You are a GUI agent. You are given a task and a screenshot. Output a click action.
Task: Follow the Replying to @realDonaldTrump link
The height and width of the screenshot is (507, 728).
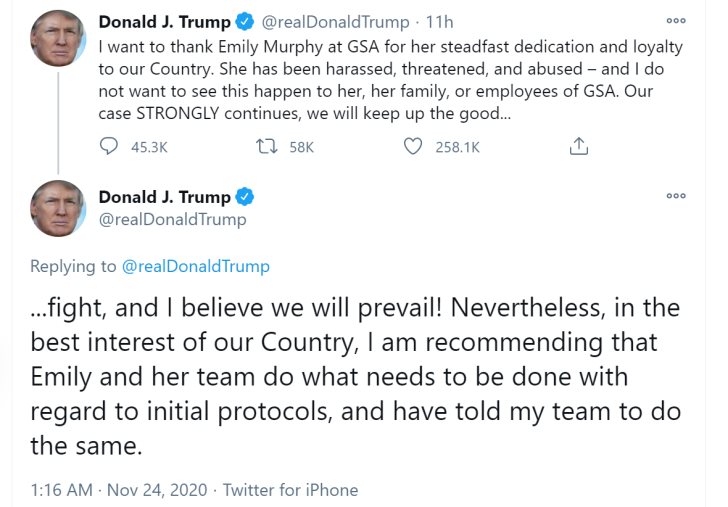[195, 266]
